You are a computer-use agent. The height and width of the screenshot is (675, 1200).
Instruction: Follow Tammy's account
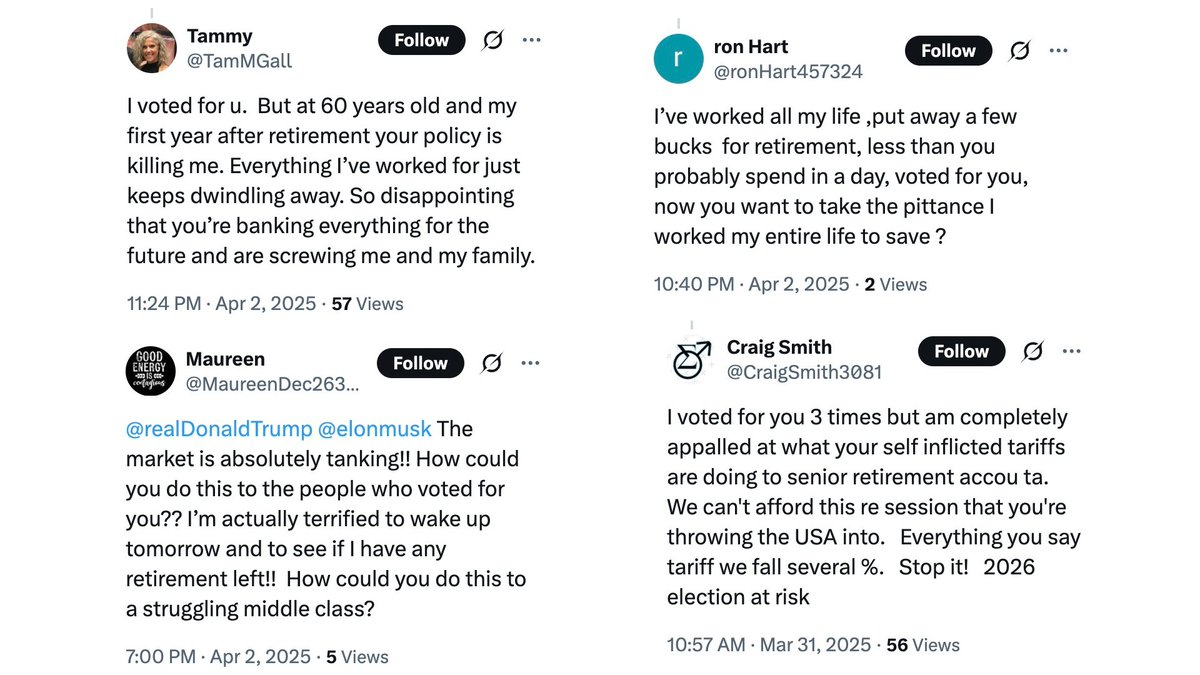click(x=421, y=40)
